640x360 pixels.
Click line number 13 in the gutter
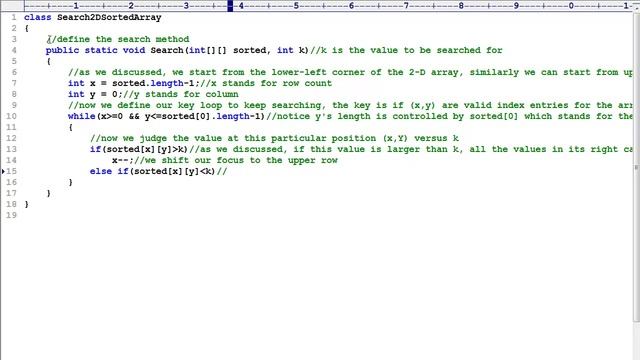pyautogui.click(x=11, y=149)
